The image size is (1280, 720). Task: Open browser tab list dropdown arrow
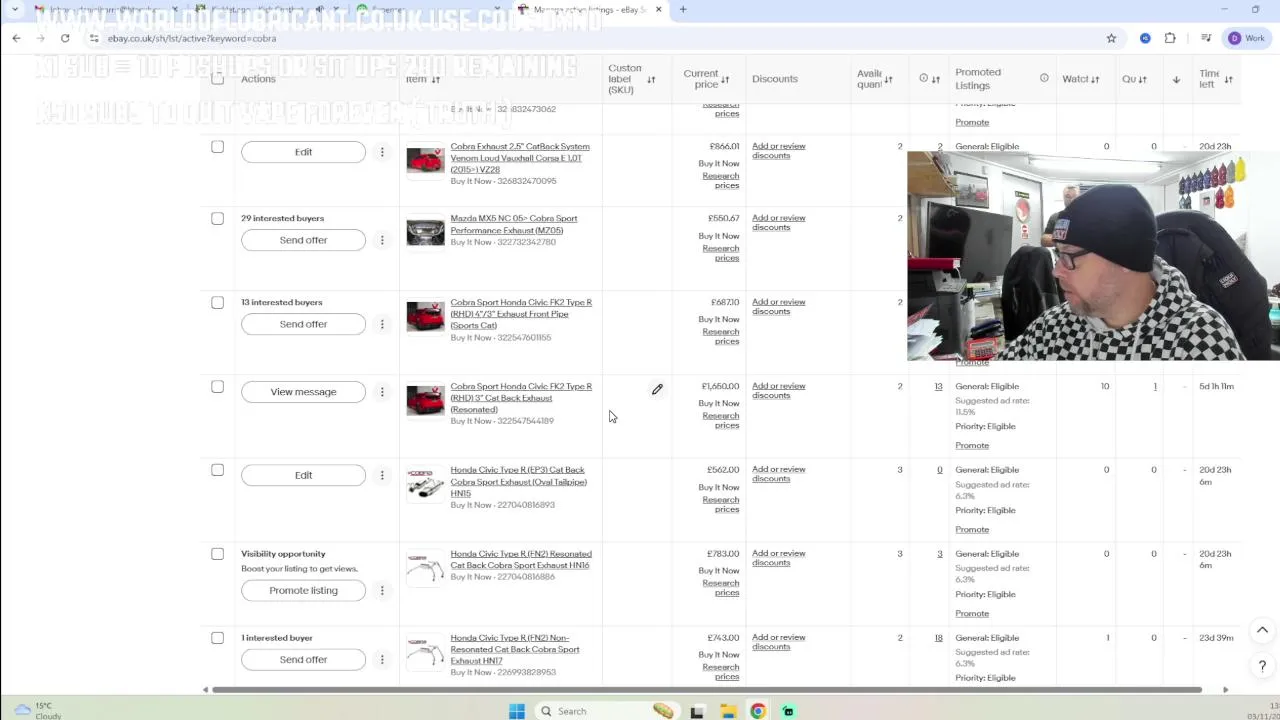(x=15, y=10)
